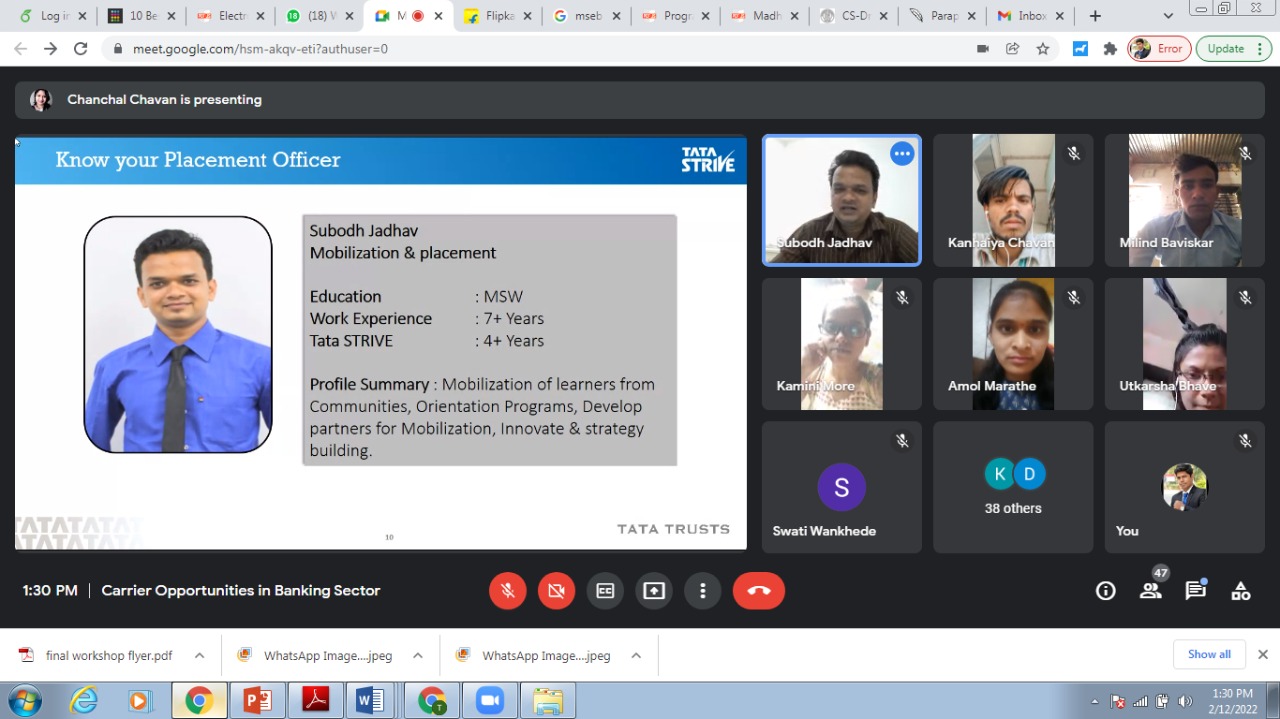Viewport: 1280px width, 719px height.
Task: Switch to the CS-Dr tab
Action: 853,16
